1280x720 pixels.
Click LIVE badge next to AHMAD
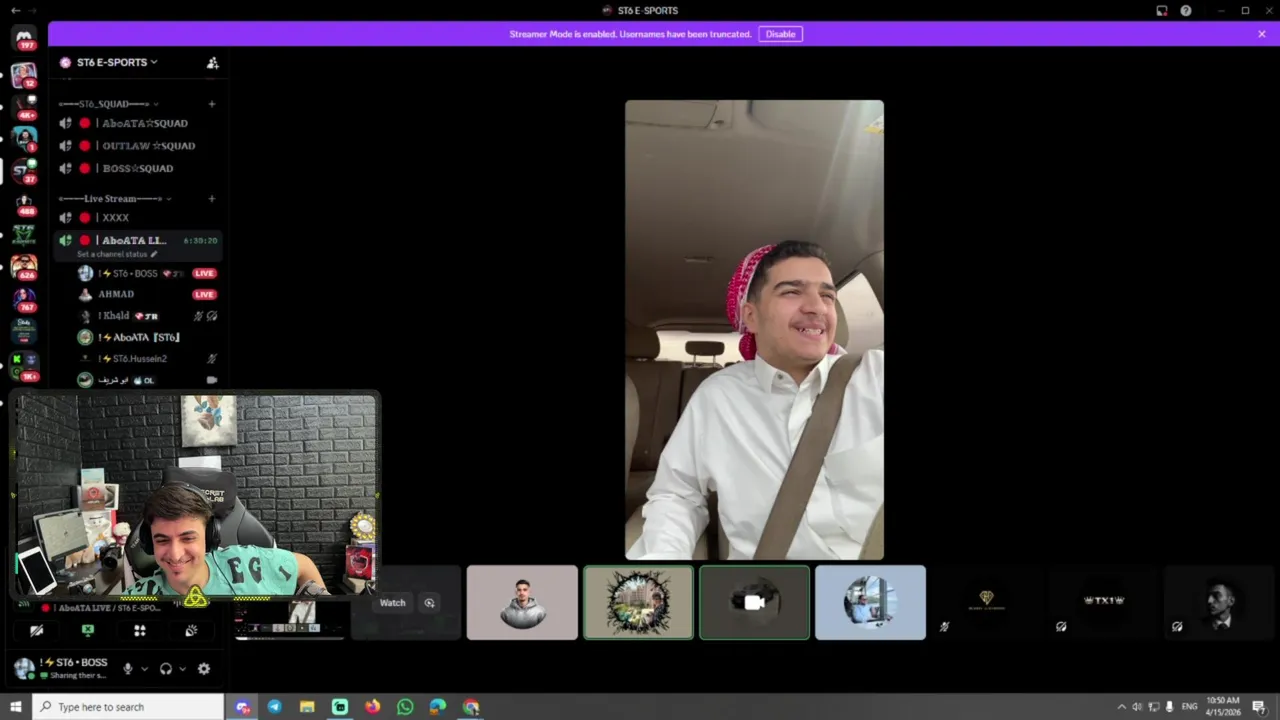tap(204, 294)
